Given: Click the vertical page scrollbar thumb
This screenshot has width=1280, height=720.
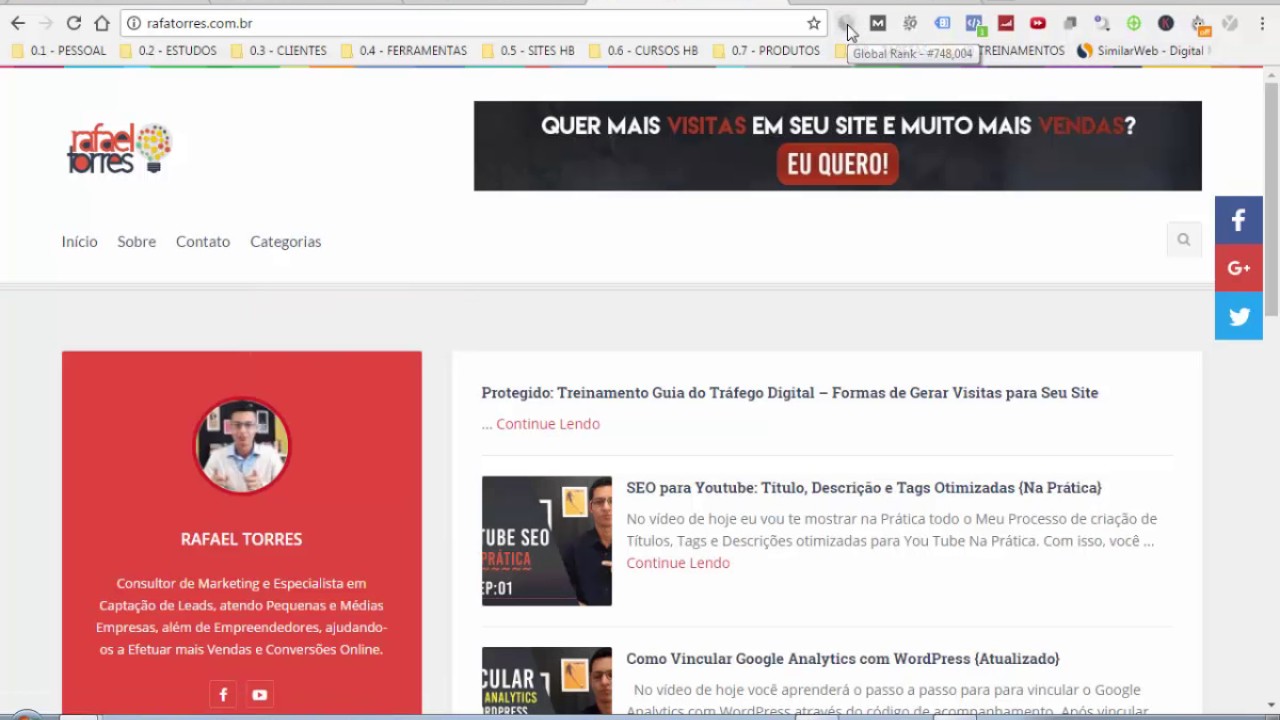Looking at the screenshot, I should coord(1271,200).
